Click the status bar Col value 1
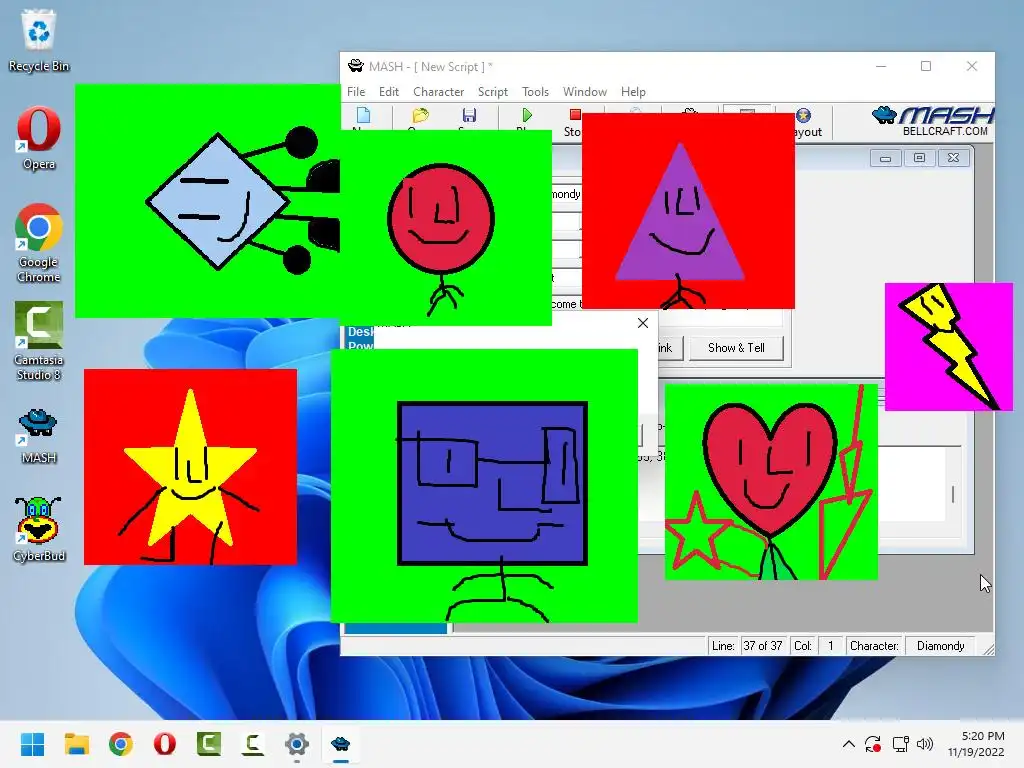The image size is (1024, 768). pyautogui.click(x=830, y=646)
